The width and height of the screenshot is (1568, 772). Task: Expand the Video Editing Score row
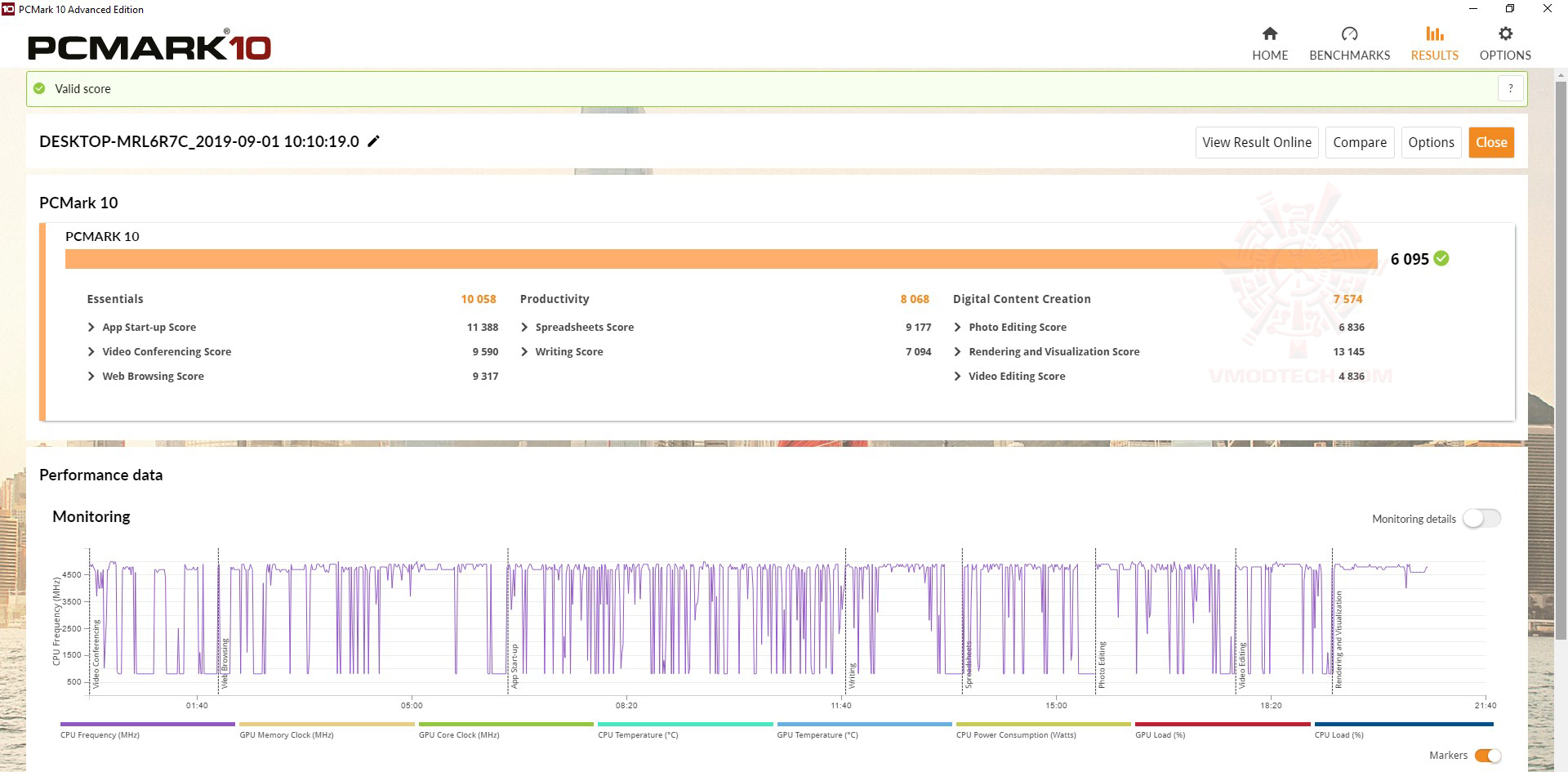(x=957, y=376)
